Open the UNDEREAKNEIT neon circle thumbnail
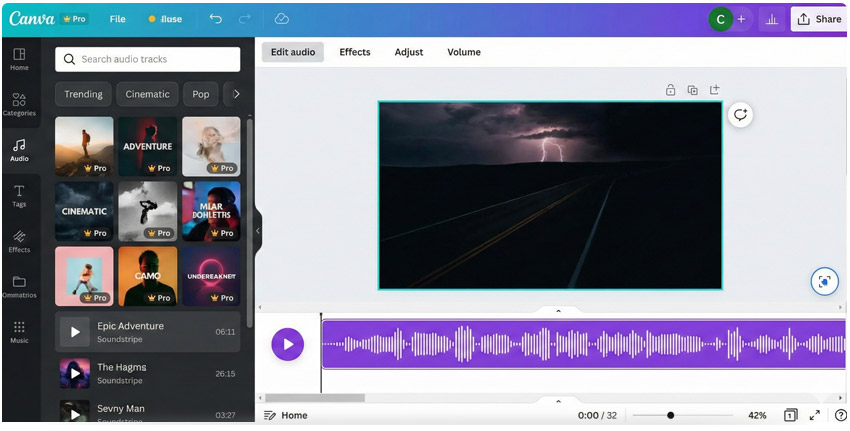Image resolution: width=850 pixels, height=431 pixels. tap(211, 276)
